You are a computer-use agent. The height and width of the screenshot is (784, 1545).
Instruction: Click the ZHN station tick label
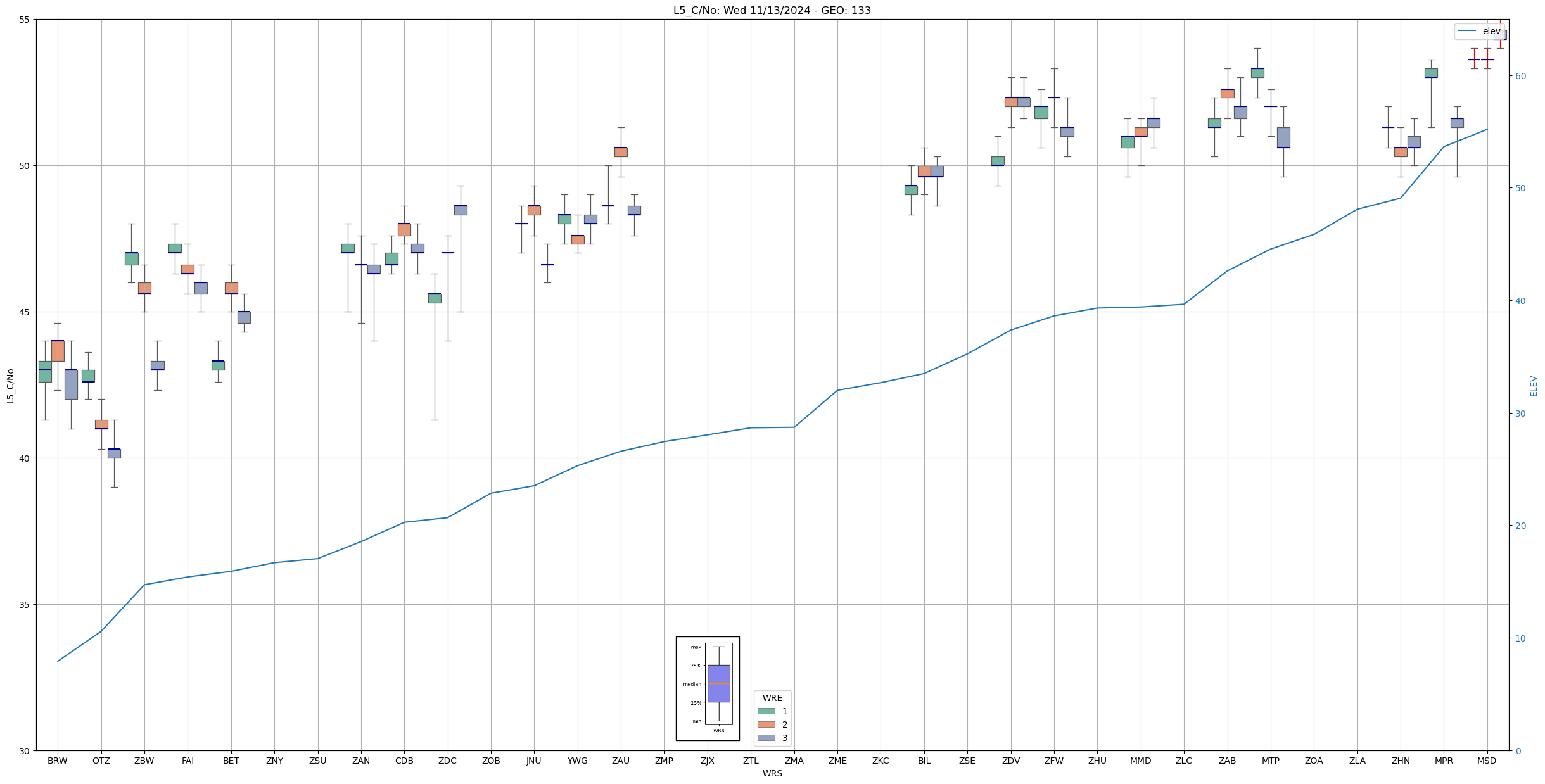(x=1401, y=761)
